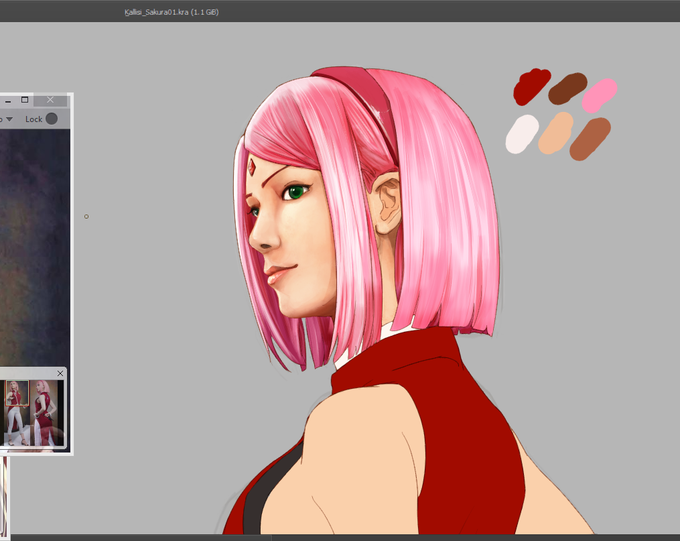Close the reference image window
The width and height of the screenshot is (680, 541).
click(x=50, y=100)
